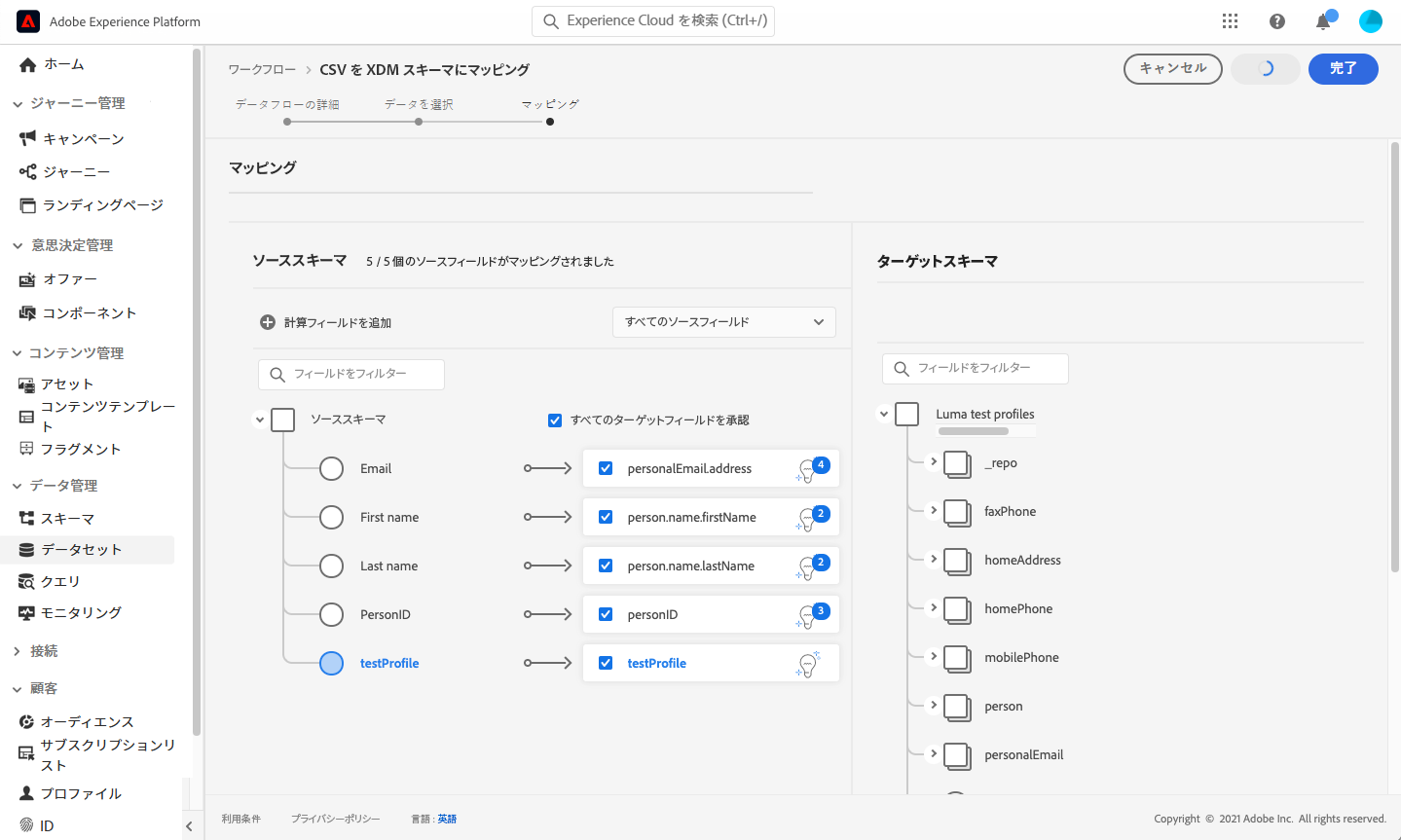Uncheck the personalEmail.address mapping checkbox
This screenshot has width=1401, height=840.
pos(606,468)
